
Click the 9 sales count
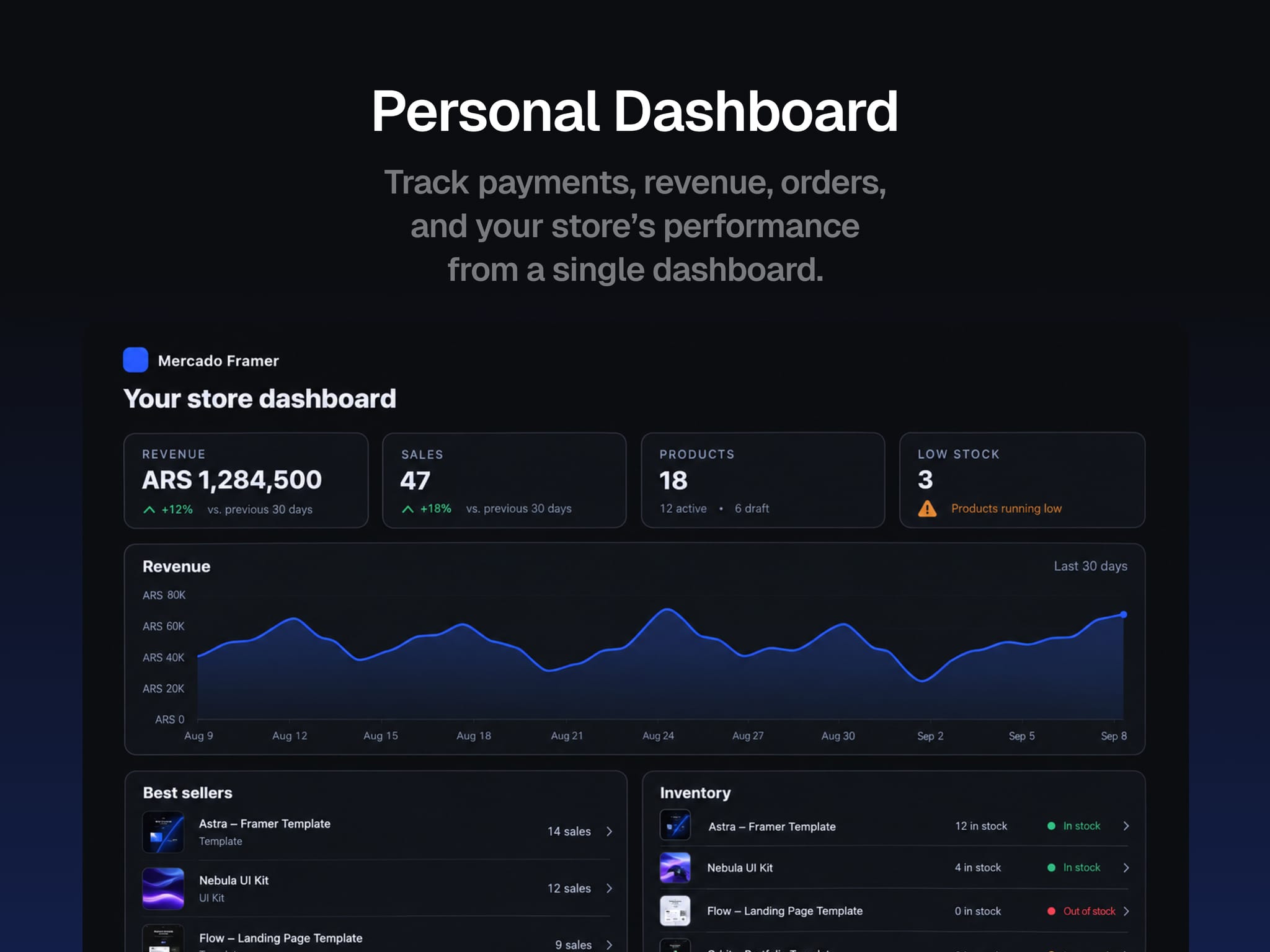(x=573, y=945)
